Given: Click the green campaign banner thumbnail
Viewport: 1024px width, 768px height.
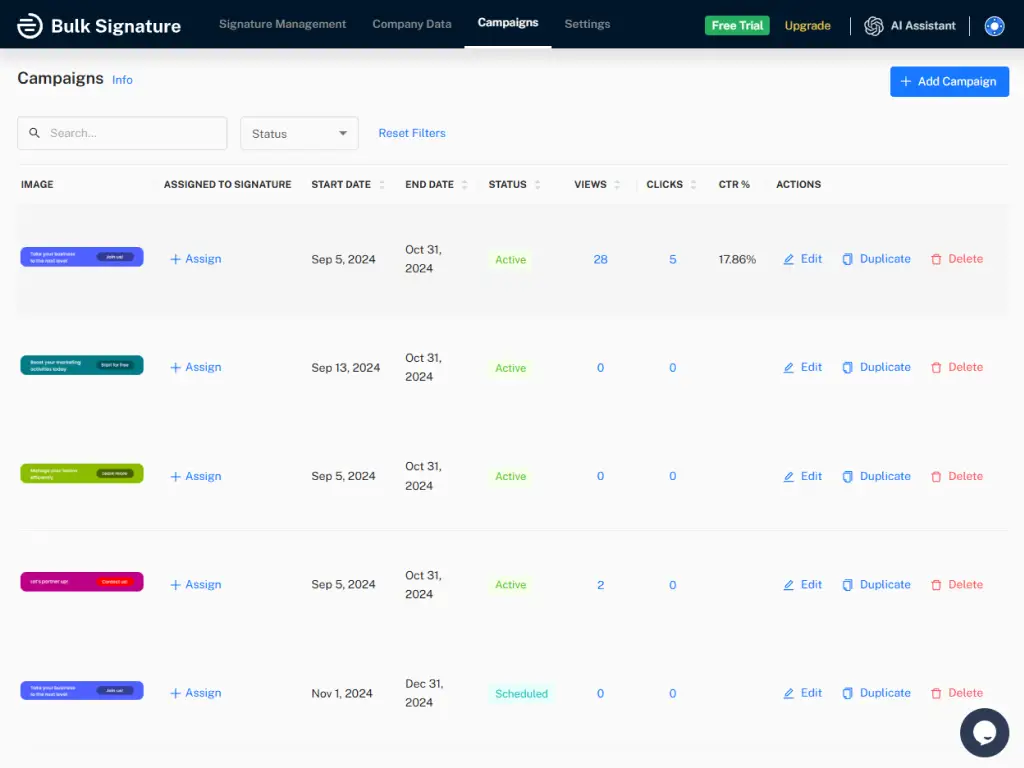Looking at the screenshot, I should [x=82, y=474].
